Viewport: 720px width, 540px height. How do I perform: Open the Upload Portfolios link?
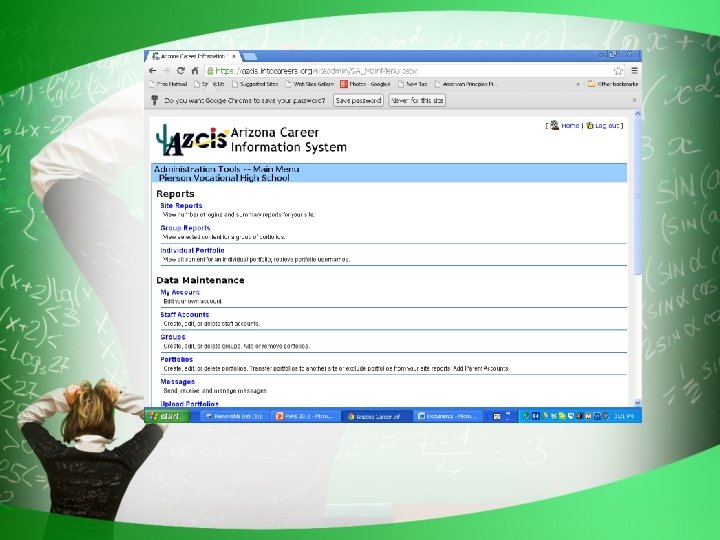(189, 404)
